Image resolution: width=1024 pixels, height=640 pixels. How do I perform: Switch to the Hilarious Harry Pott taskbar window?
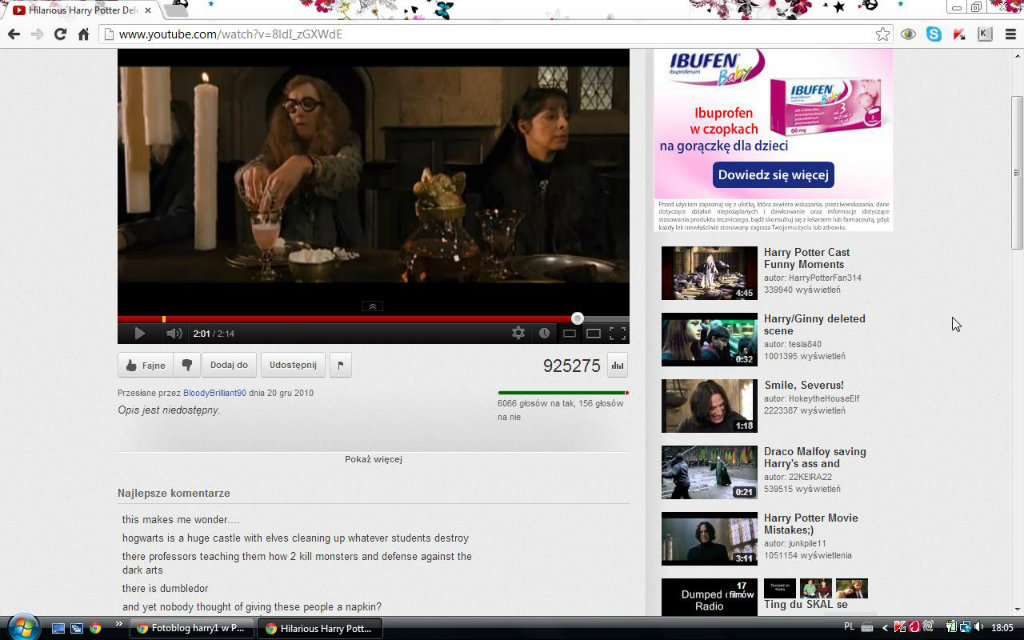coord(319,628)
